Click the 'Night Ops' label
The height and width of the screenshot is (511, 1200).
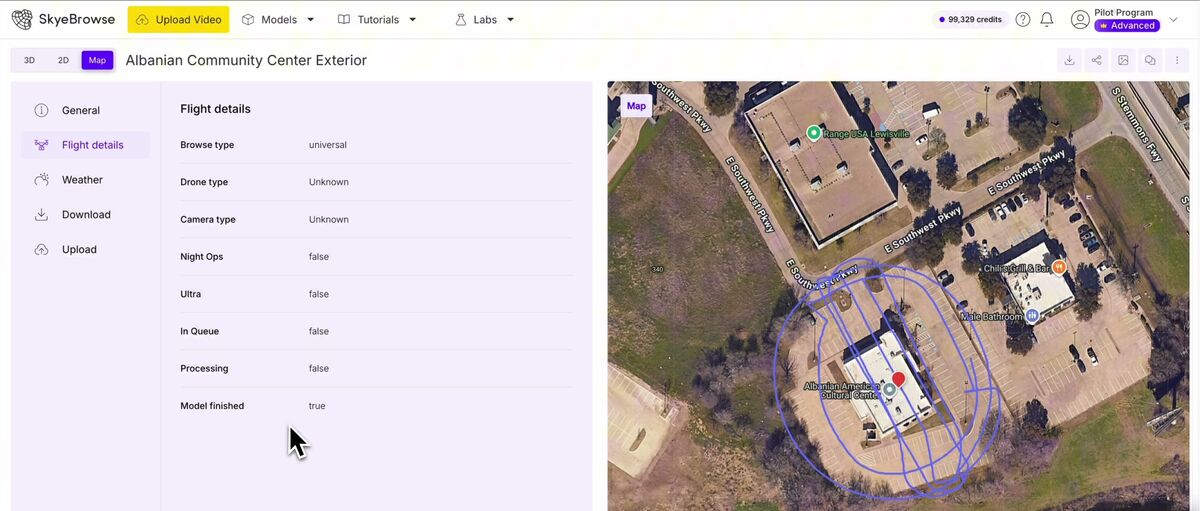coord(202,257)
